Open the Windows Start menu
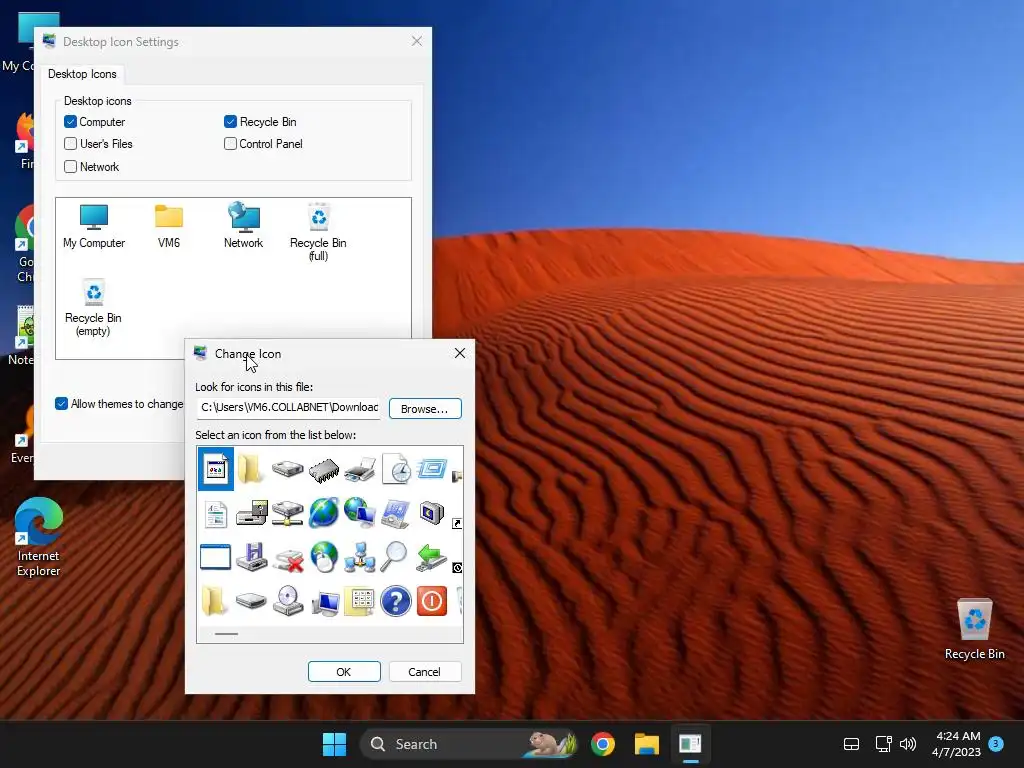The height and width of the screenshot is (768, 1024). click(x=334, y=744)
